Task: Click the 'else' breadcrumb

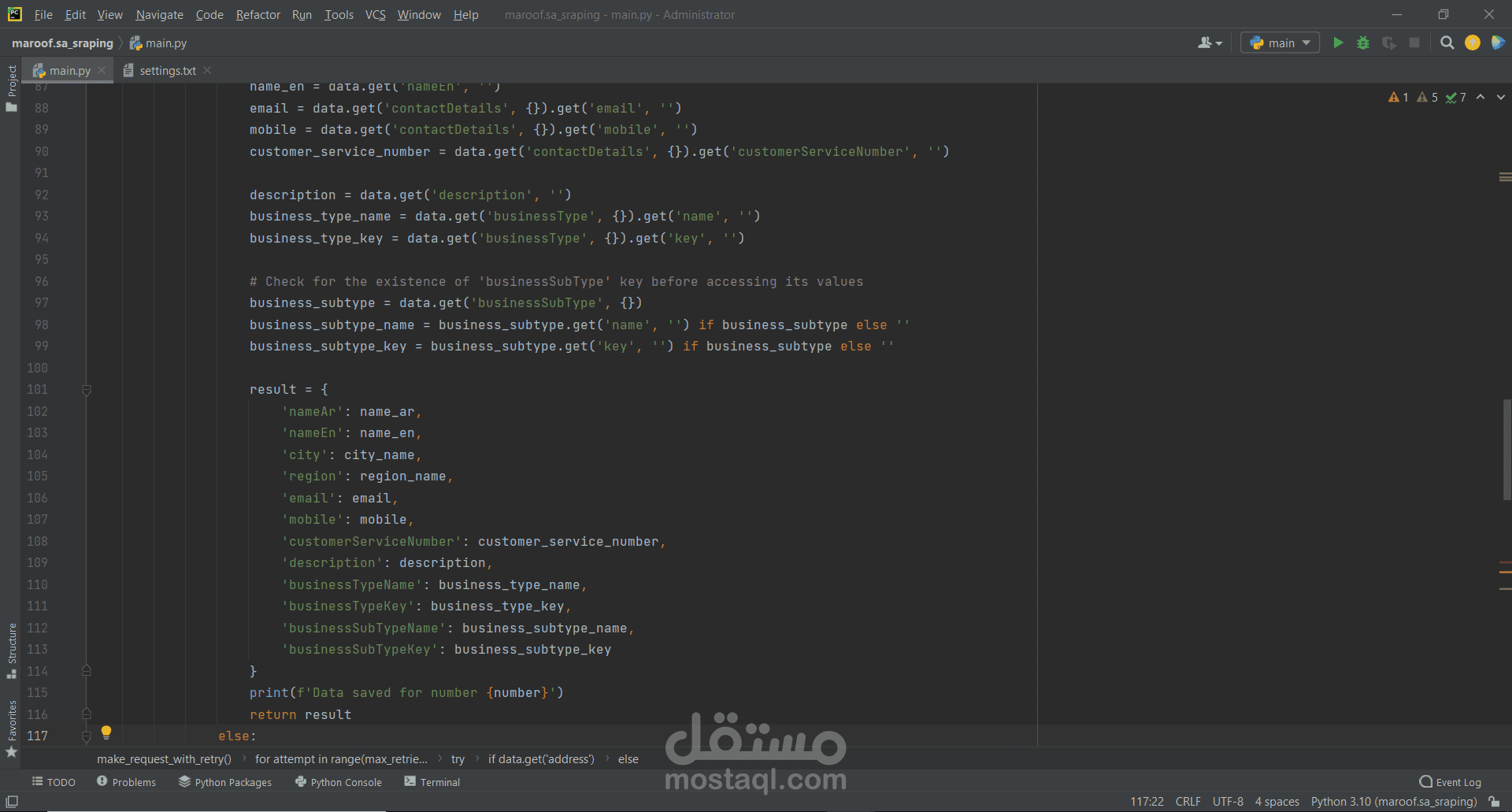Action: [628, 759]
